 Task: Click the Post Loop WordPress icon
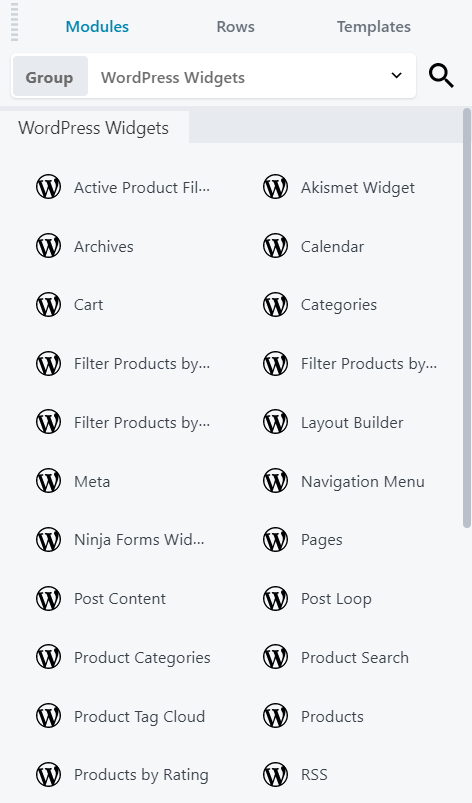[275, 598]
